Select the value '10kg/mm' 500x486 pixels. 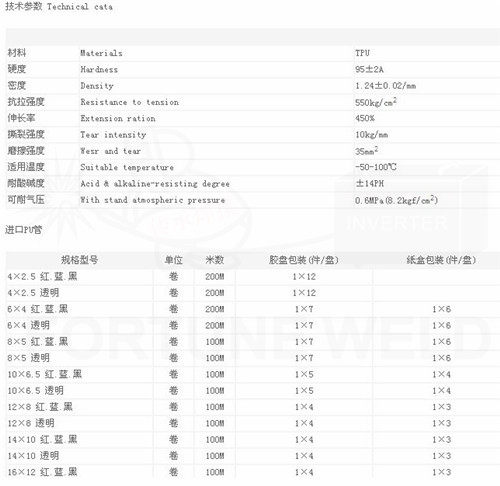(x=371, y=135)
